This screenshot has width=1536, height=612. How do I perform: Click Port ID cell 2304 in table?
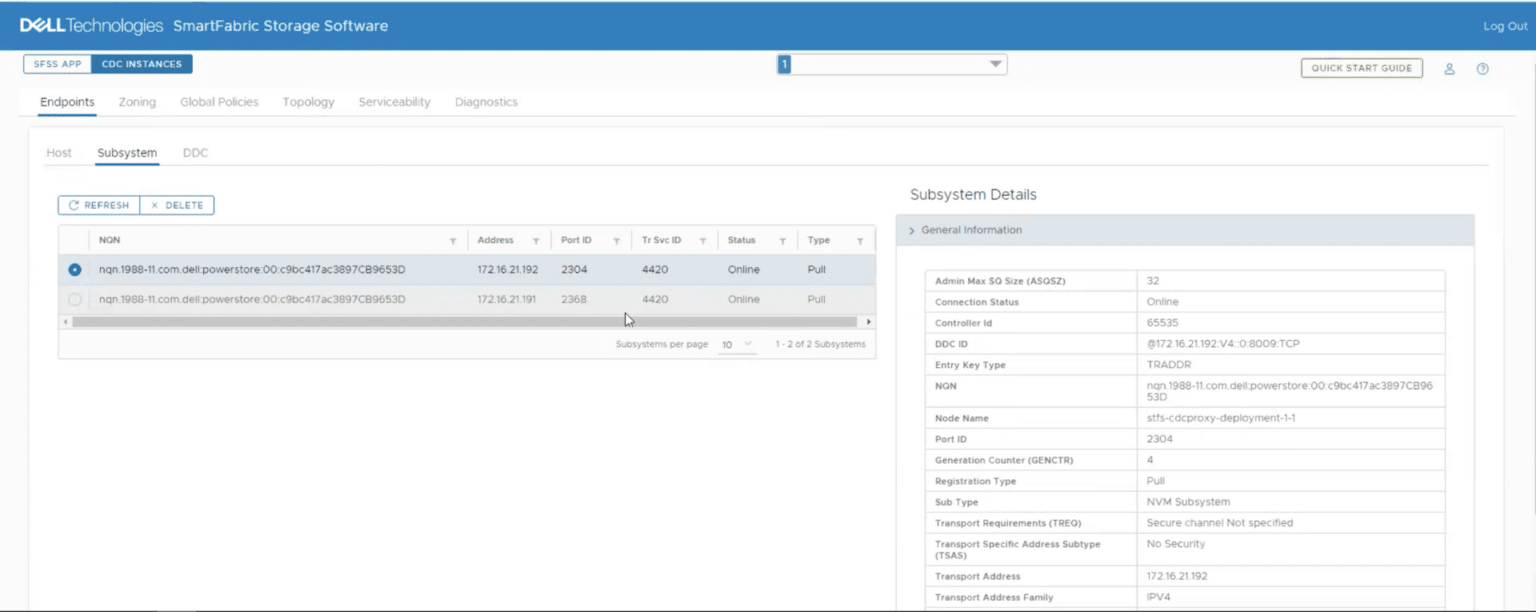point(574,270)
